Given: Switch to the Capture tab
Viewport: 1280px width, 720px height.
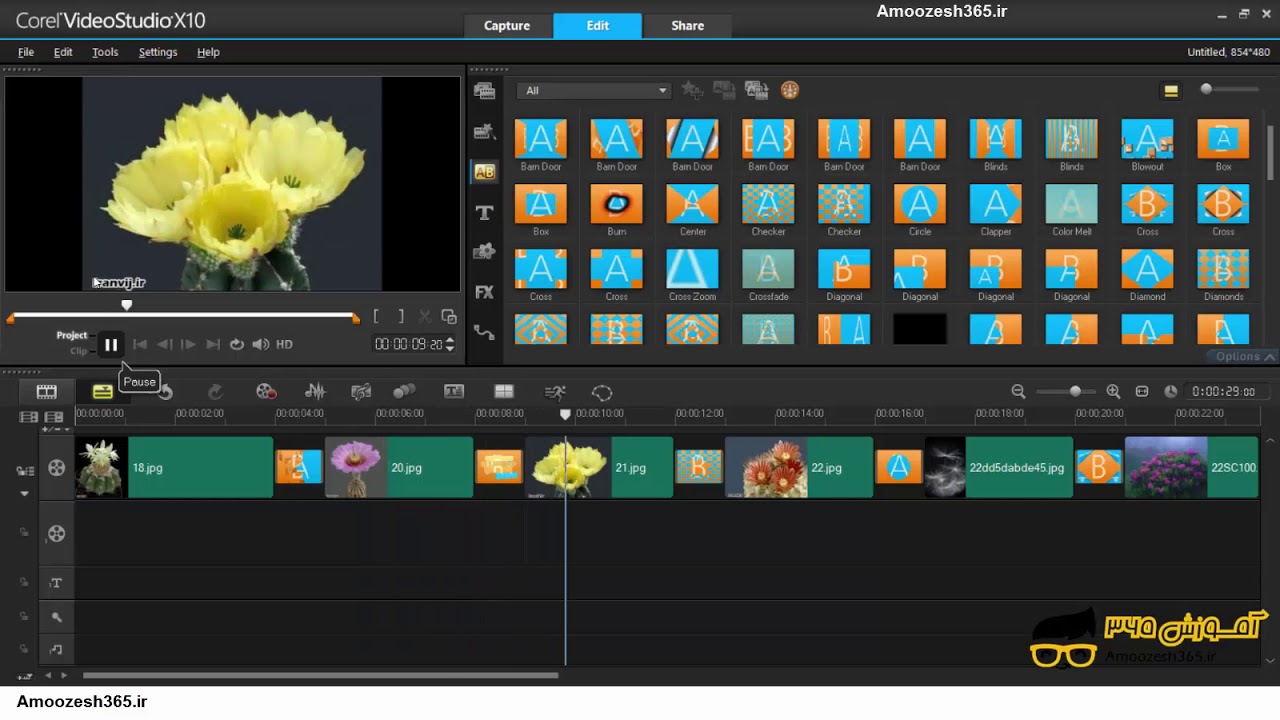Looking at the screenshot, I should point(507,26).
